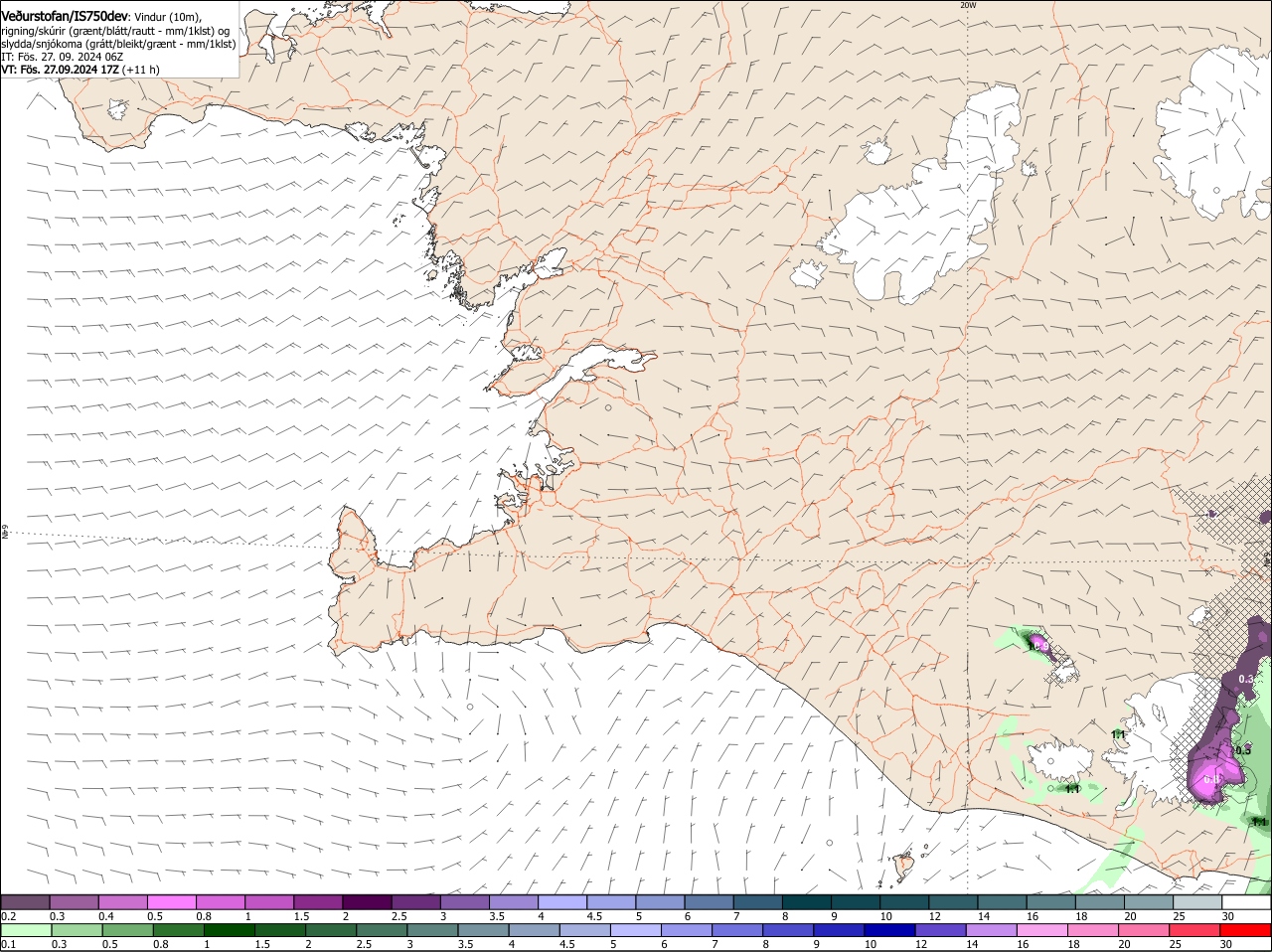Viewport: 1272px width, 952px height.
Task: Select the 0.5 pink swatch in upper scale
Action: tap(171, 901)
